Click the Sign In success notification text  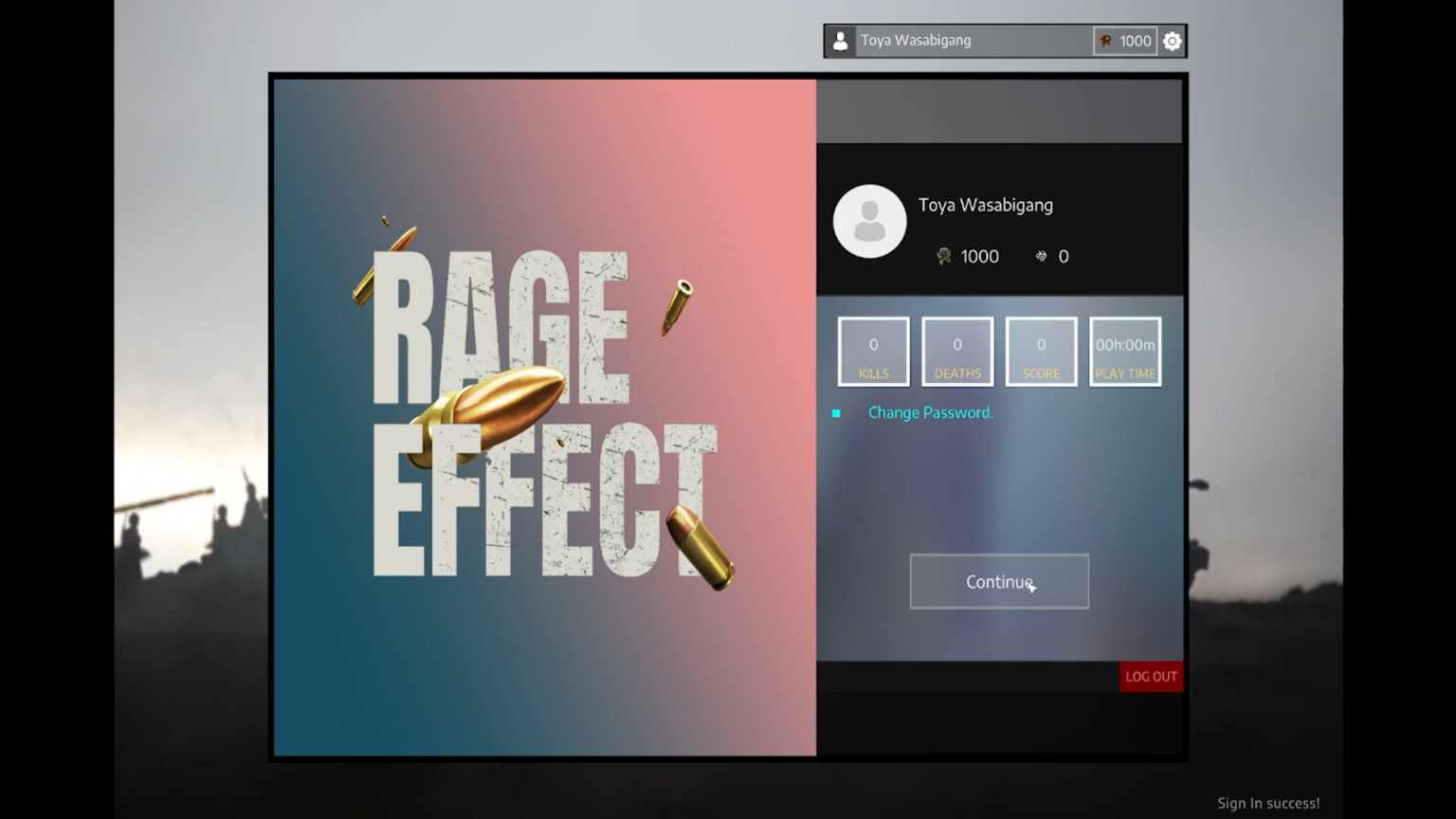click(1268, 802)
